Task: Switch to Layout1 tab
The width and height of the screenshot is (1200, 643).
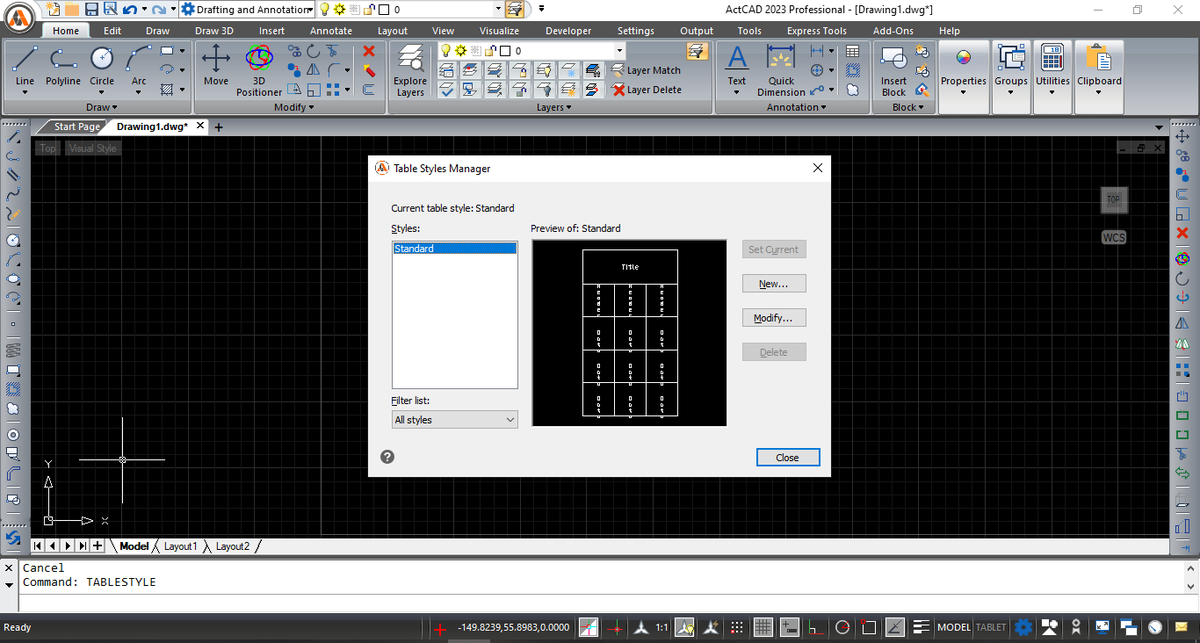Action: (x=180, y=546)
